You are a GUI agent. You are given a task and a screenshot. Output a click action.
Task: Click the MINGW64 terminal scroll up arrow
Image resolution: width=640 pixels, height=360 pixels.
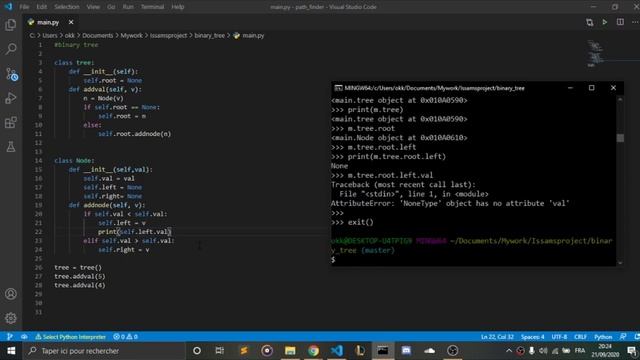(620, 99)
